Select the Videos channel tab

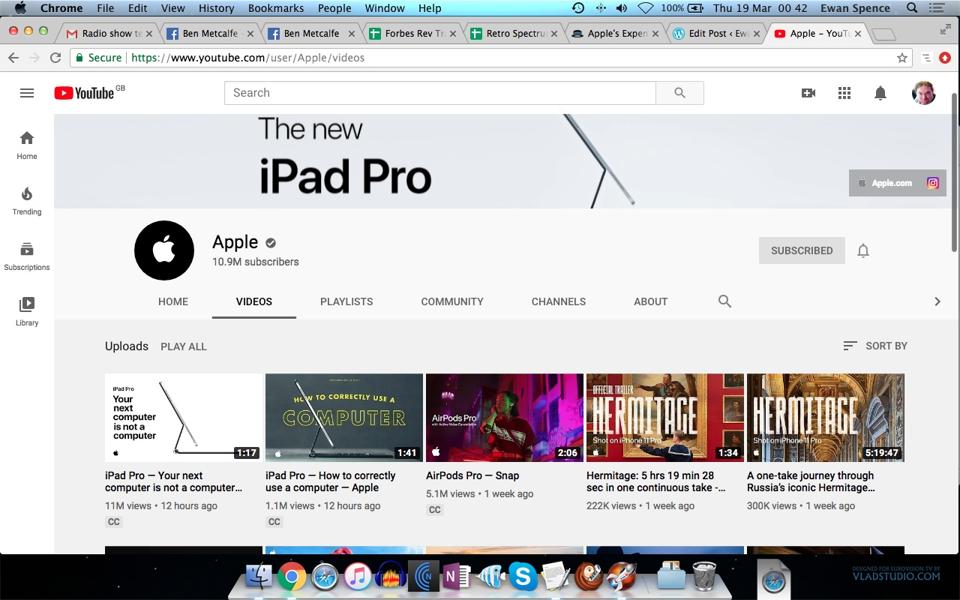(254, 302)
